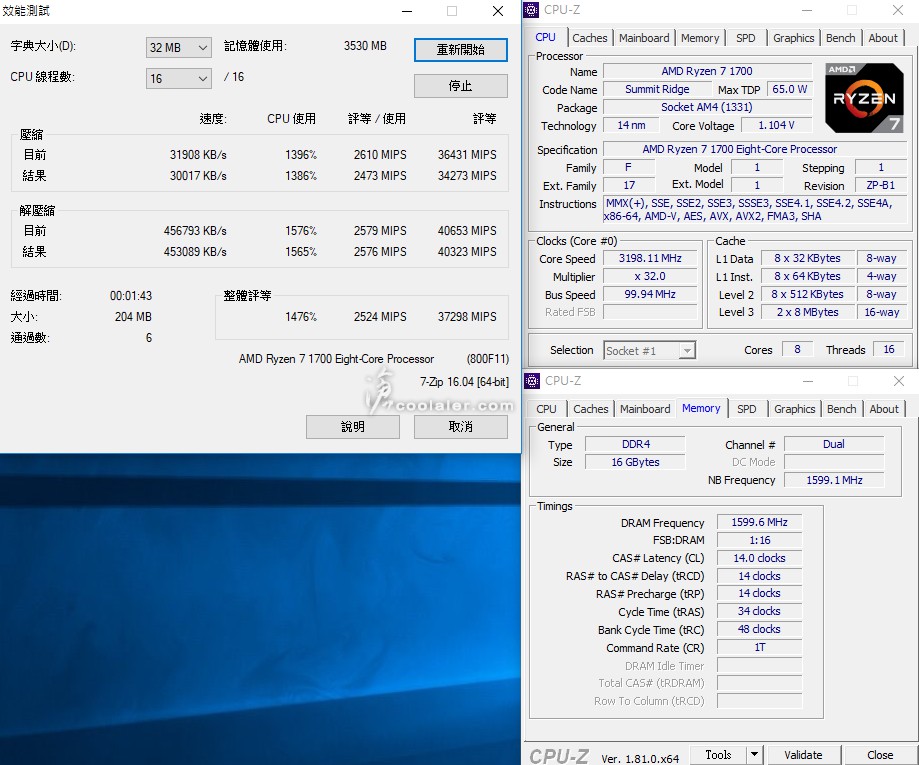Click the processor Name field AMD Ryzen 7 1700
The width and height of the screenshot is (919, 765).
click(707, 71)
